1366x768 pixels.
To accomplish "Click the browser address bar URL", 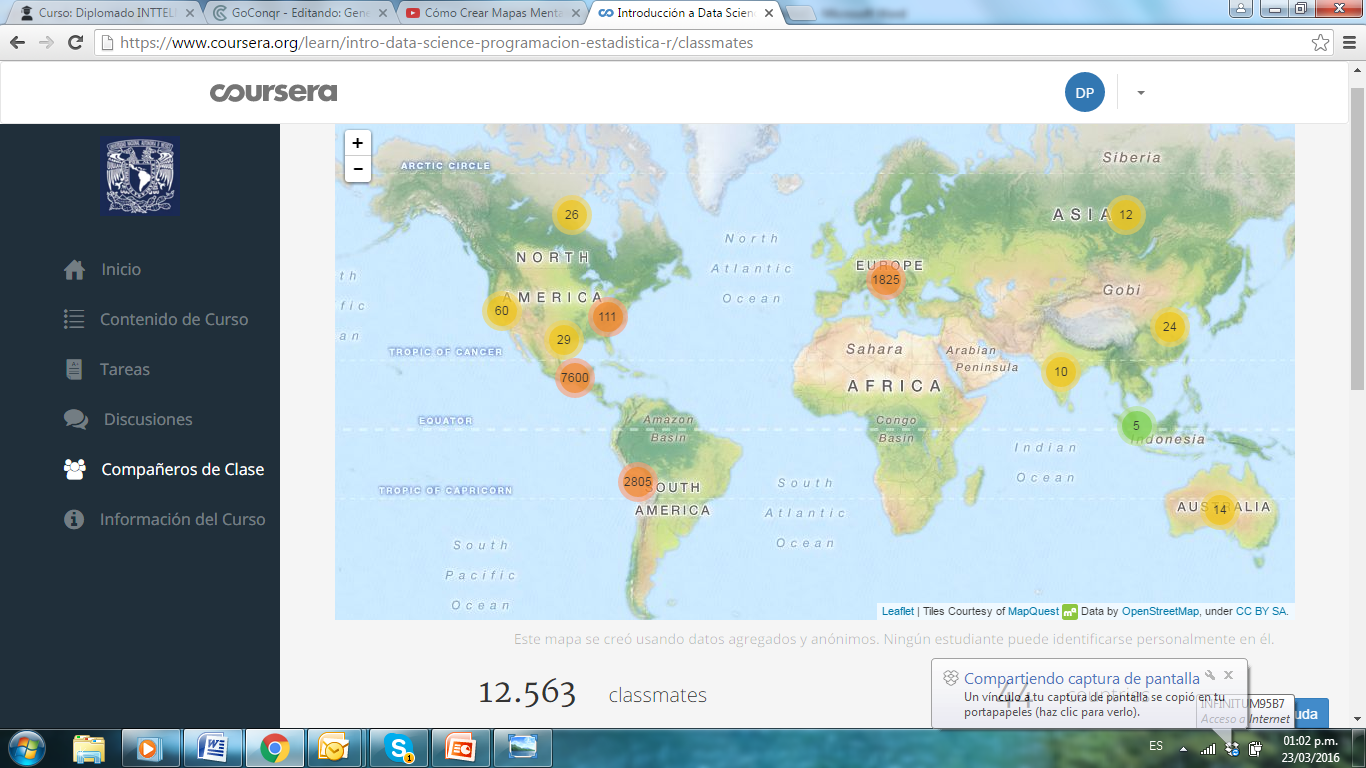I will (436, 43).
